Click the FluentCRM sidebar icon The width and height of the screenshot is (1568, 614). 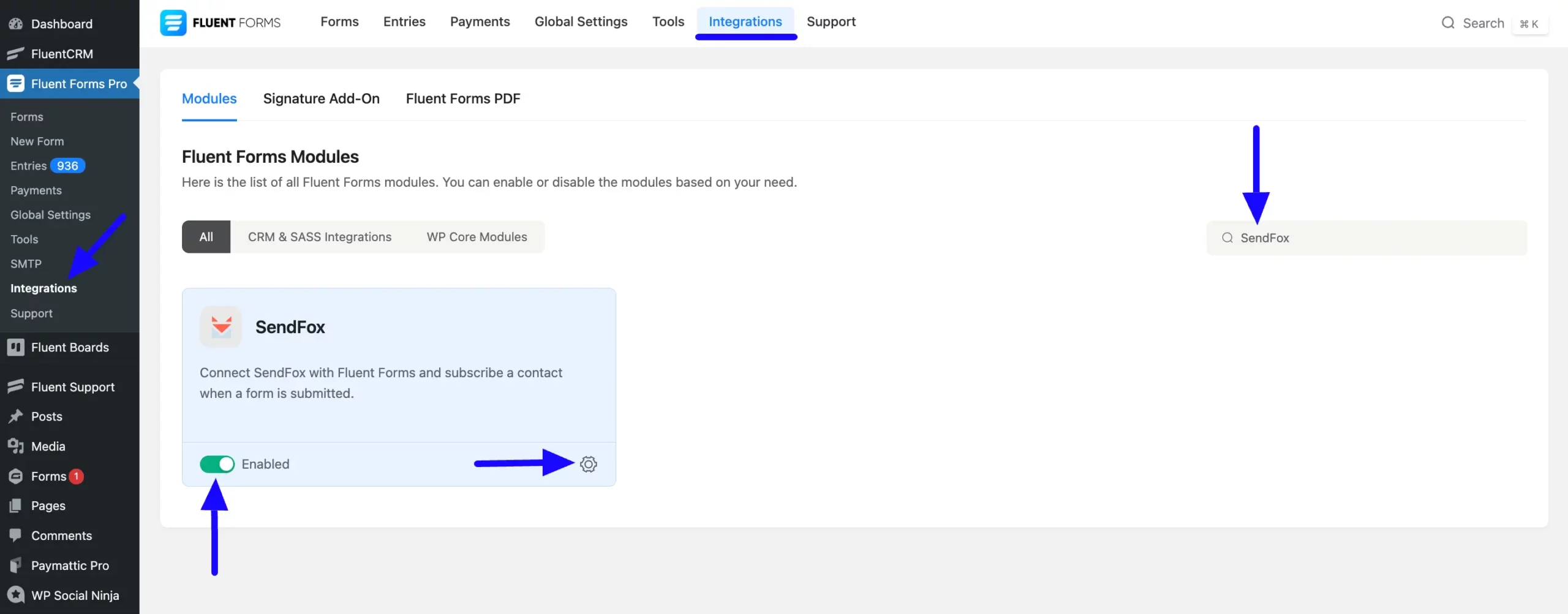tap(16, 54)
